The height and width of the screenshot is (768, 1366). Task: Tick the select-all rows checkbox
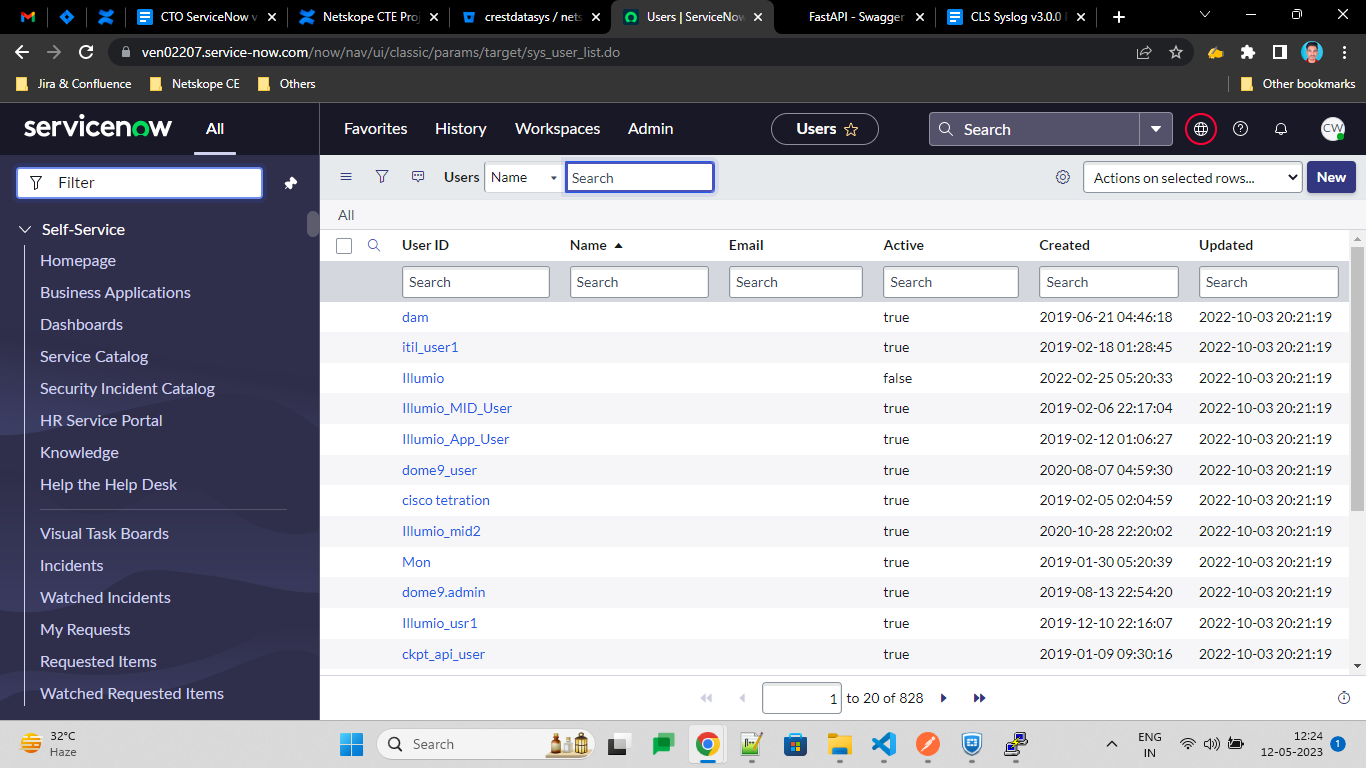[x=344, y=246]
